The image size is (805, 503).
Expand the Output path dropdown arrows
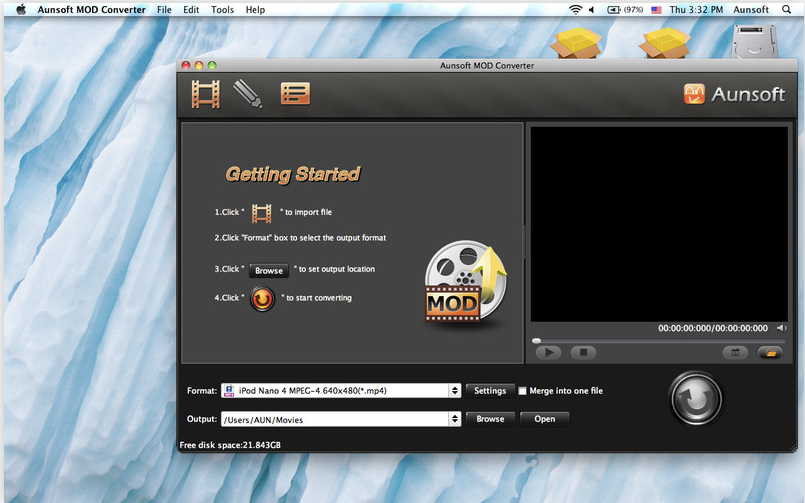pos(455,419)
